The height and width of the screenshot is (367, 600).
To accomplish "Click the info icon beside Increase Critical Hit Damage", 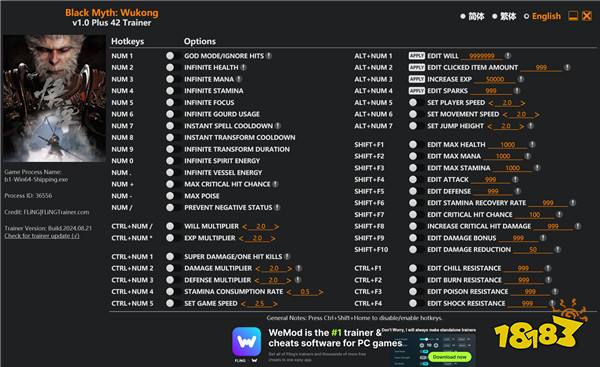I will [x=577, y=226].
